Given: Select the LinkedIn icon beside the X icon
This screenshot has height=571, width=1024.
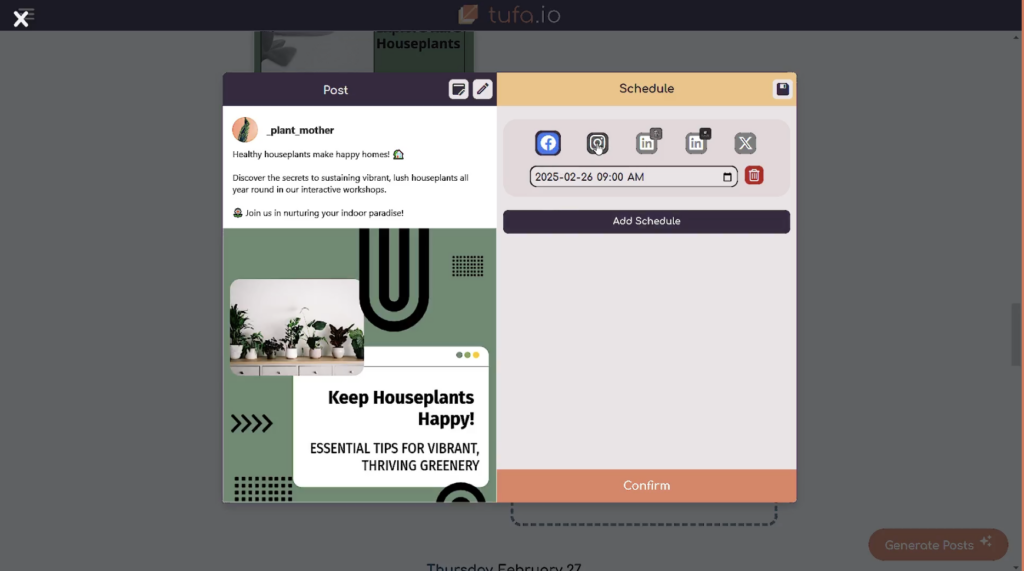Looking at the screenshot, I should 696,143.
